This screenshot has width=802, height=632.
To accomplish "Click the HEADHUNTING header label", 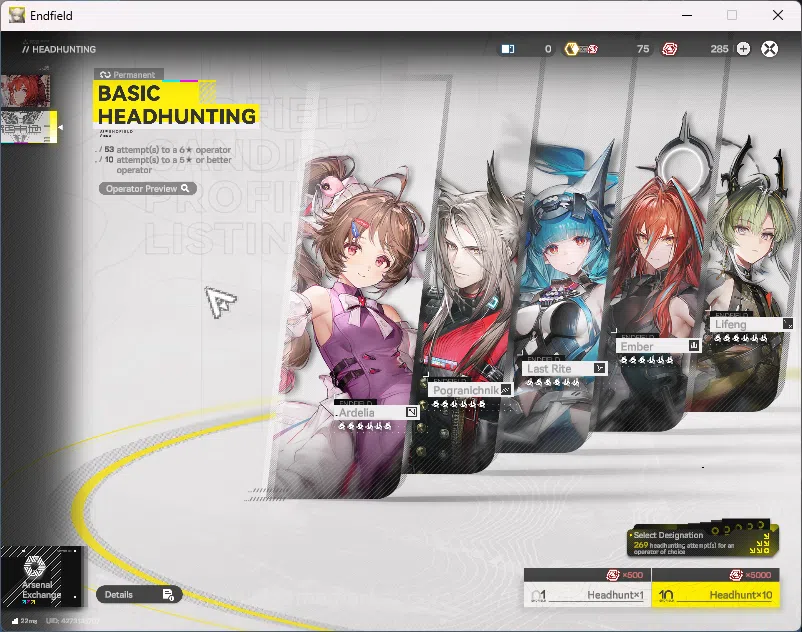I will [x=59, y=49].
